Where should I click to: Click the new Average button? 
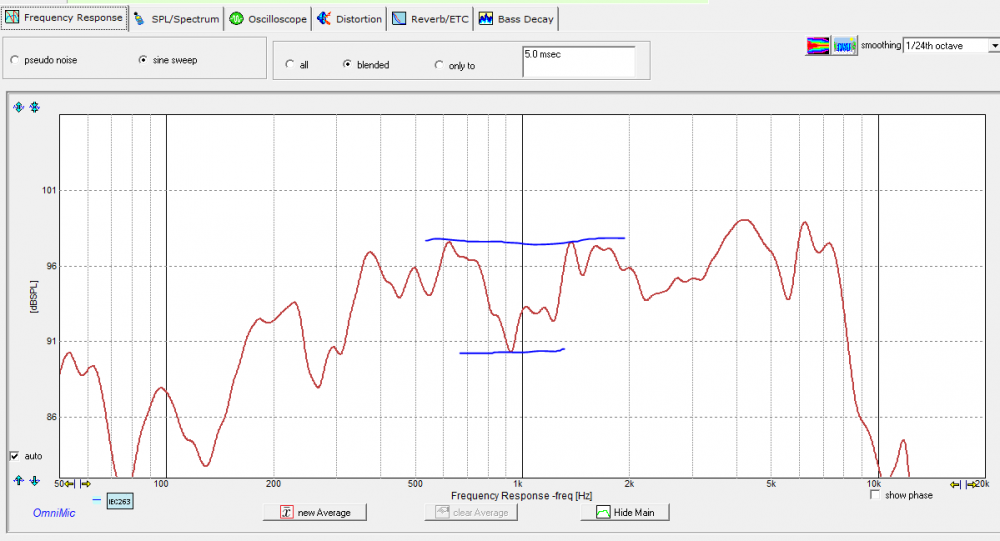(315, 512)
